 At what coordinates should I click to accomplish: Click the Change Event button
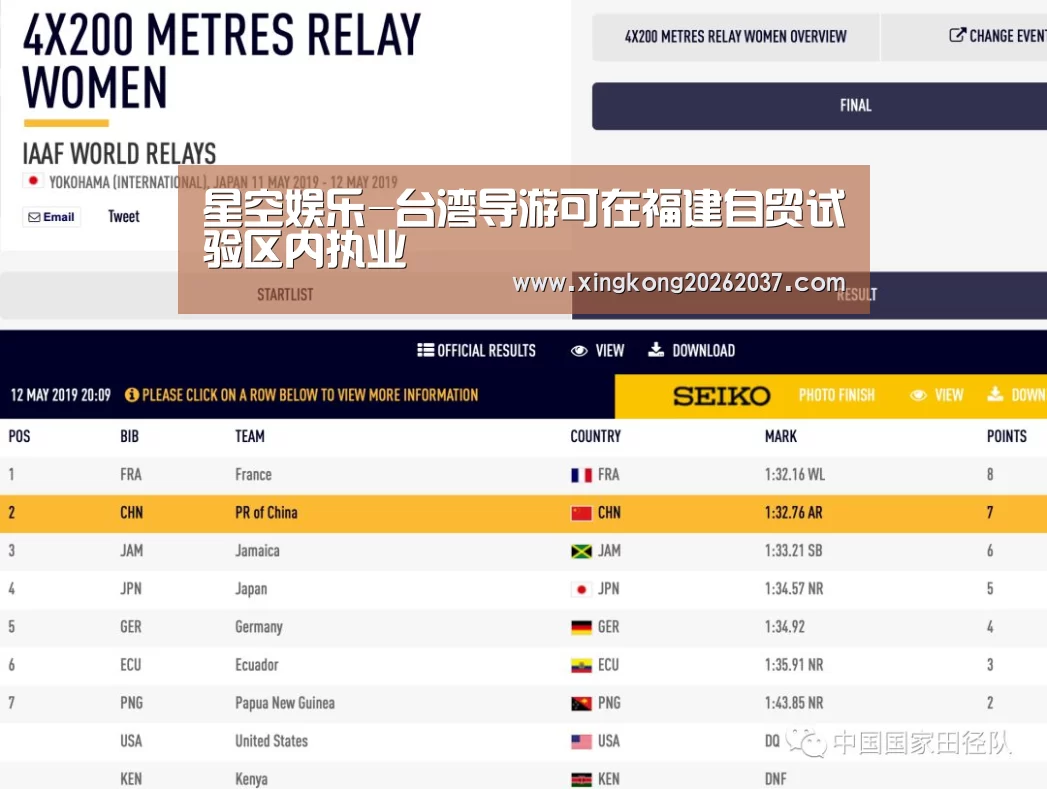998,36
